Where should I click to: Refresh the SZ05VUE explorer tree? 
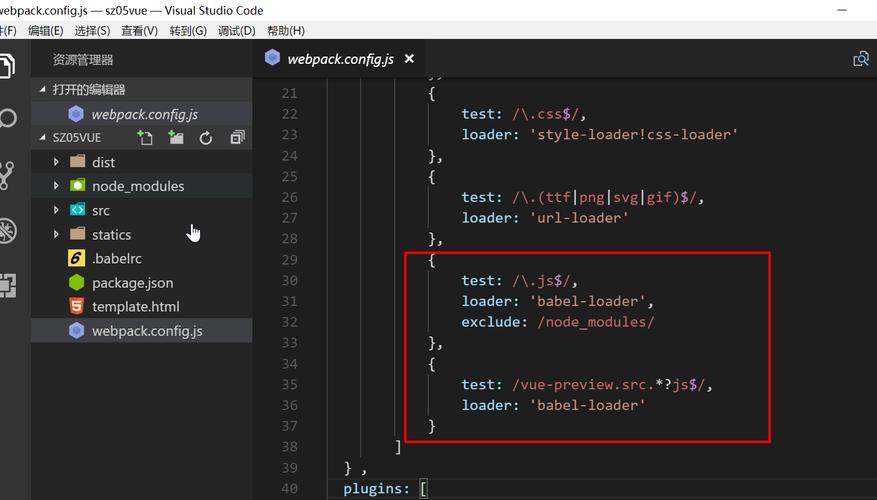(206, 138)
